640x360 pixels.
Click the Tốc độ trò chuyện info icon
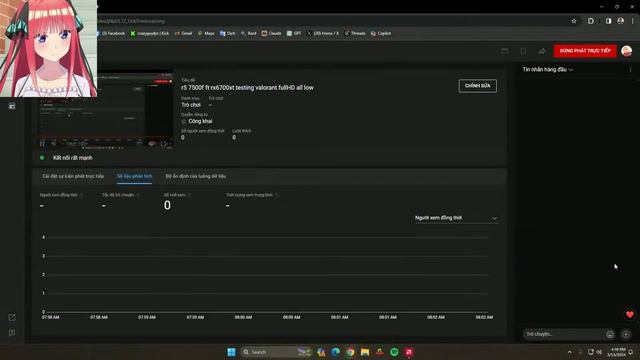click(x=138, y=195)
